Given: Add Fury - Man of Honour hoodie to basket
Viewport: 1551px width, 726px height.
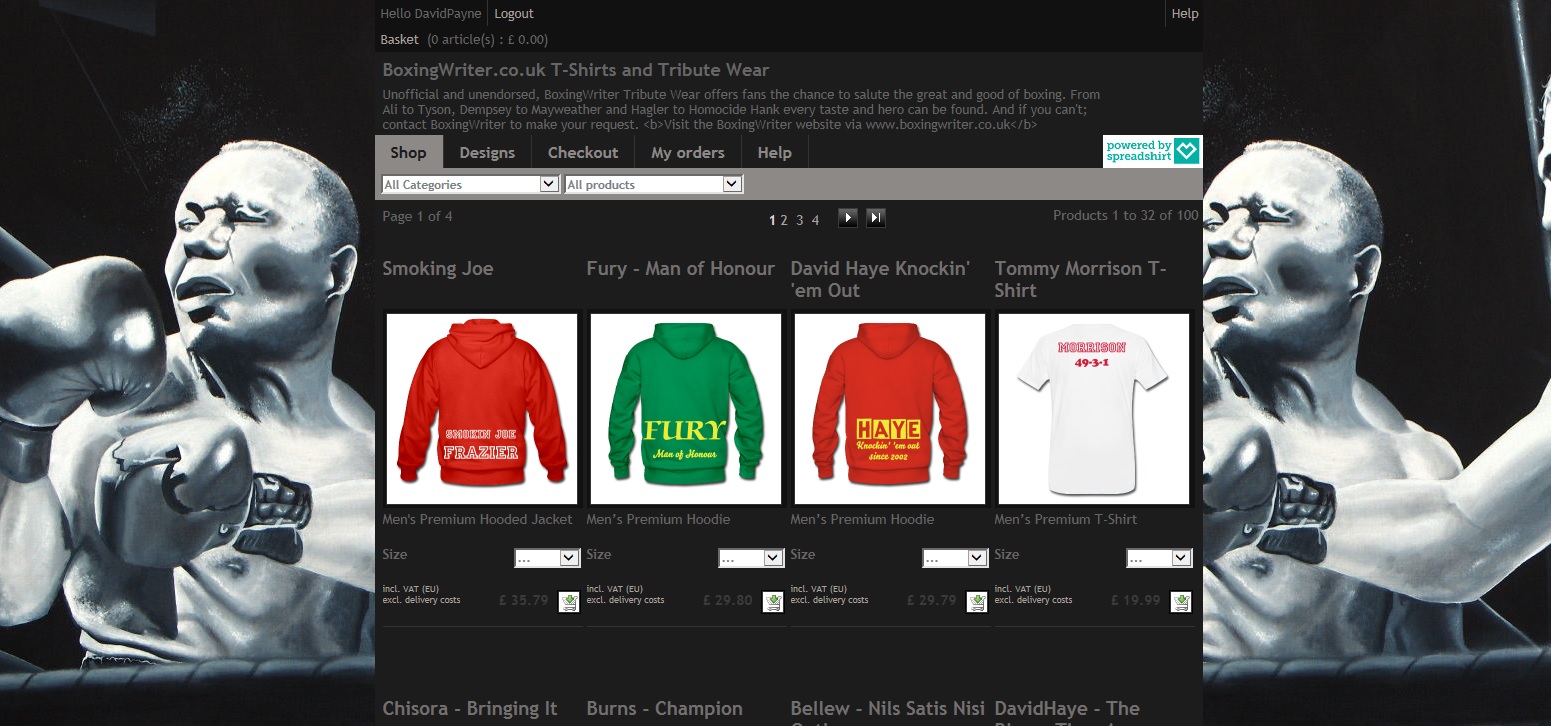Looking at the screenshot, I should [x=773, y=601].
